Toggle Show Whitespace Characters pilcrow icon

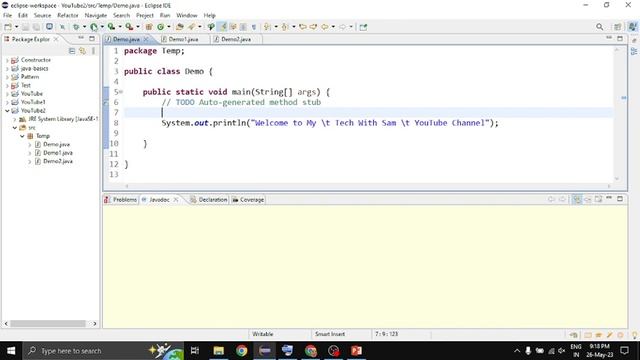pos(254,27)
